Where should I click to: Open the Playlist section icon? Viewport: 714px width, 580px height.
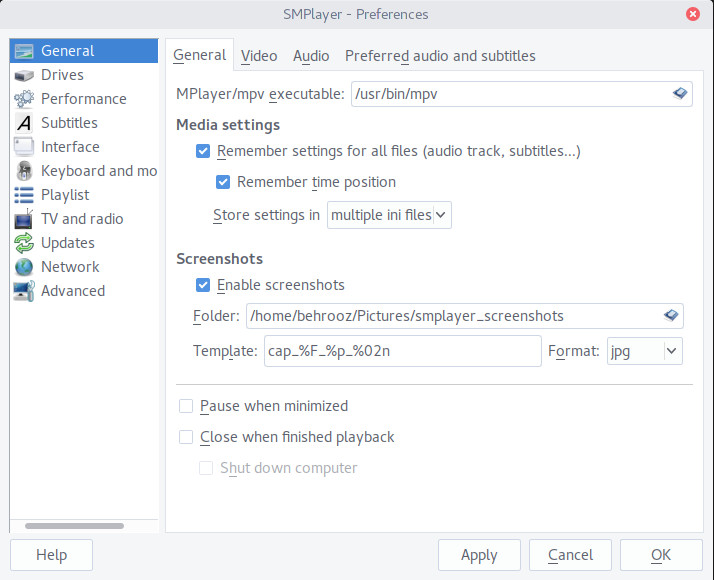[24, 195]
